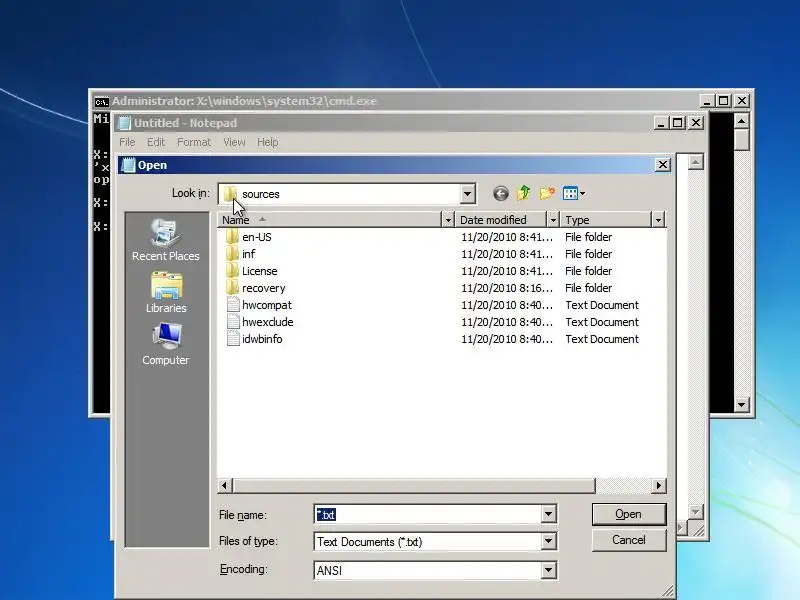Open the Encoding dropdown
The width and height of the screenshot is (800, 600).
click(548, 570)
